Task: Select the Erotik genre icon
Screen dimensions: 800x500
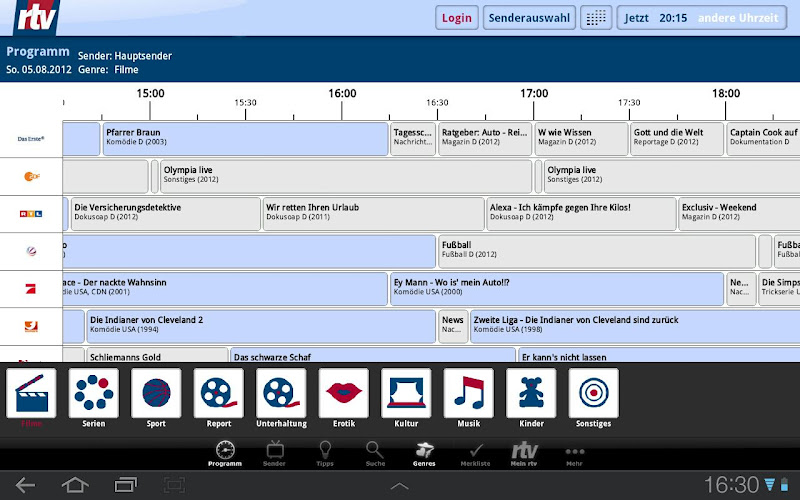Action: point(344,393)
